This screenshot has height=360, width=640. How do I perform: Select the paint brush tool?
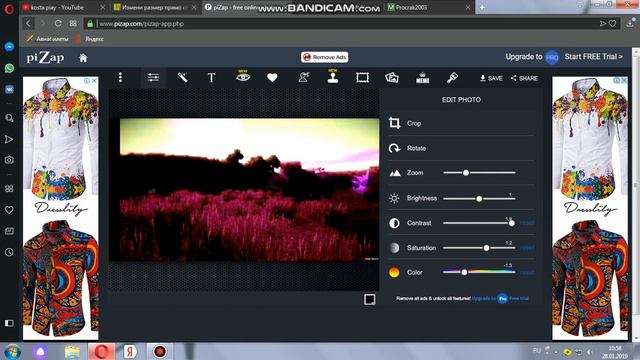(x=452, y=78)
